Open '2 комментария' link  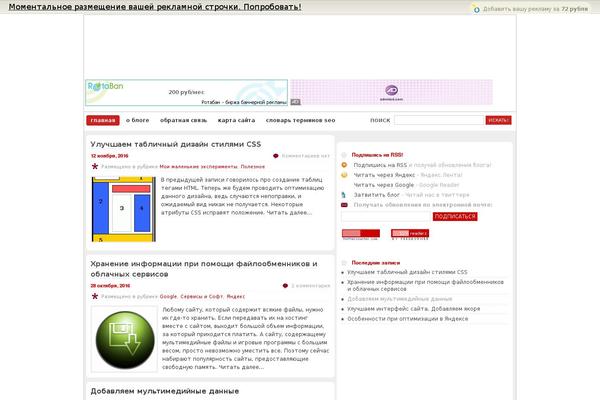click(310, 286)
